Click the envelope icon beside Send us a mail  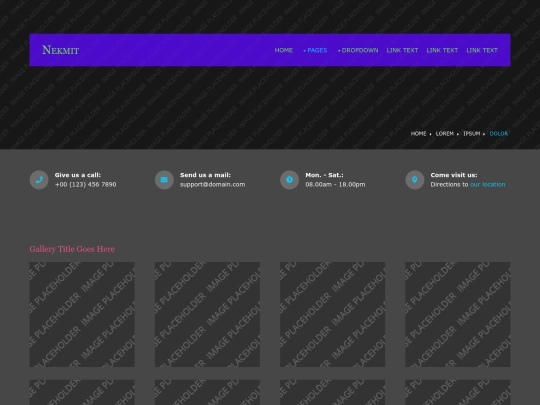point(164,180)
